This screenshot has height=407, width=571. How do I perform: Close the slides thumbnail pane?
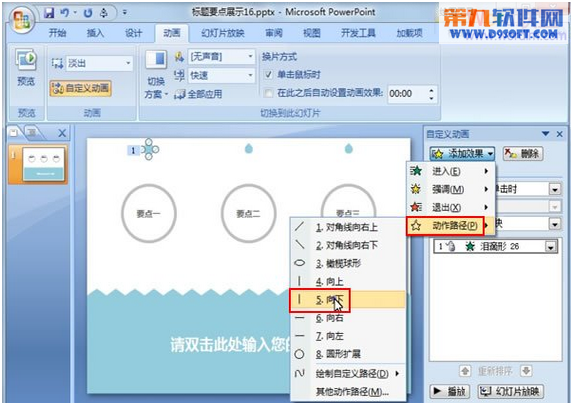click(x=62, y=133)
